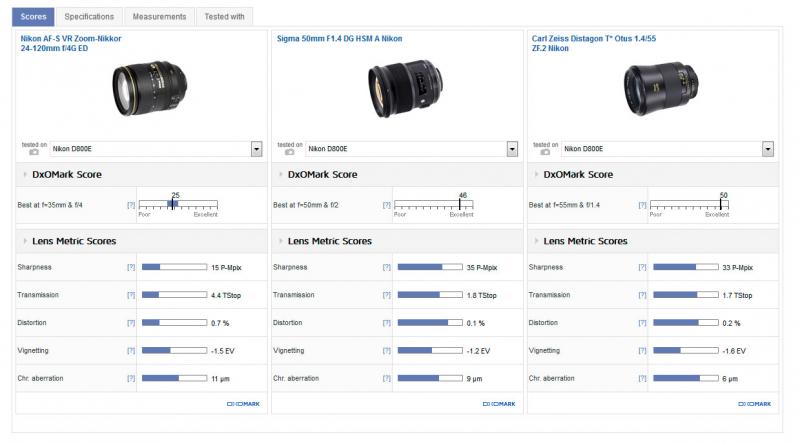Screen dimensions: 800x444
Task: Click the camera icon under the Sigma lens 'tested on'
Action: pyautogui.click(x=289, y=152)
